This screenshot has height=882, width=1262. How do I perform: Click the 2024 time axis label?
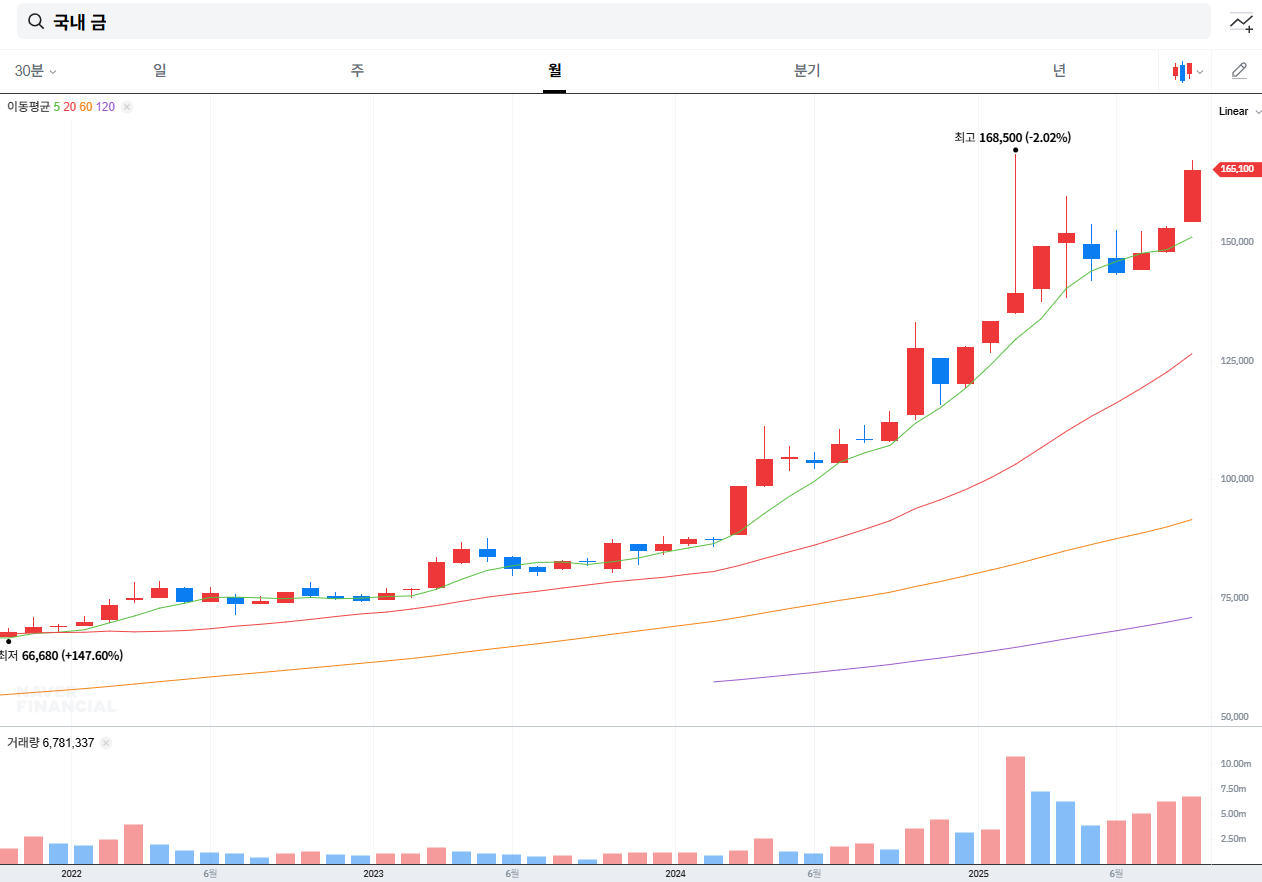pos(675,873)
